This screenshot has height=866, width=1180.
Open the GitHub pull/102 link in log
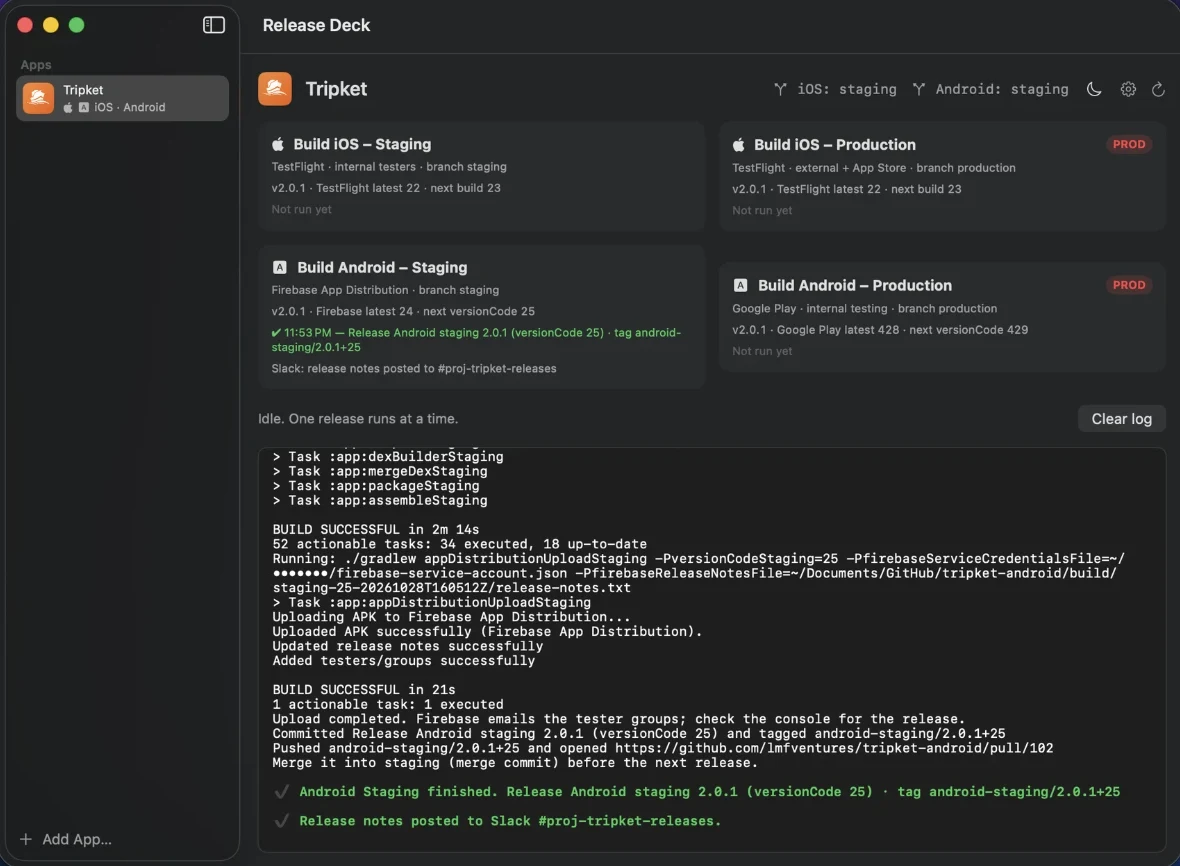[x=834, y=748]
